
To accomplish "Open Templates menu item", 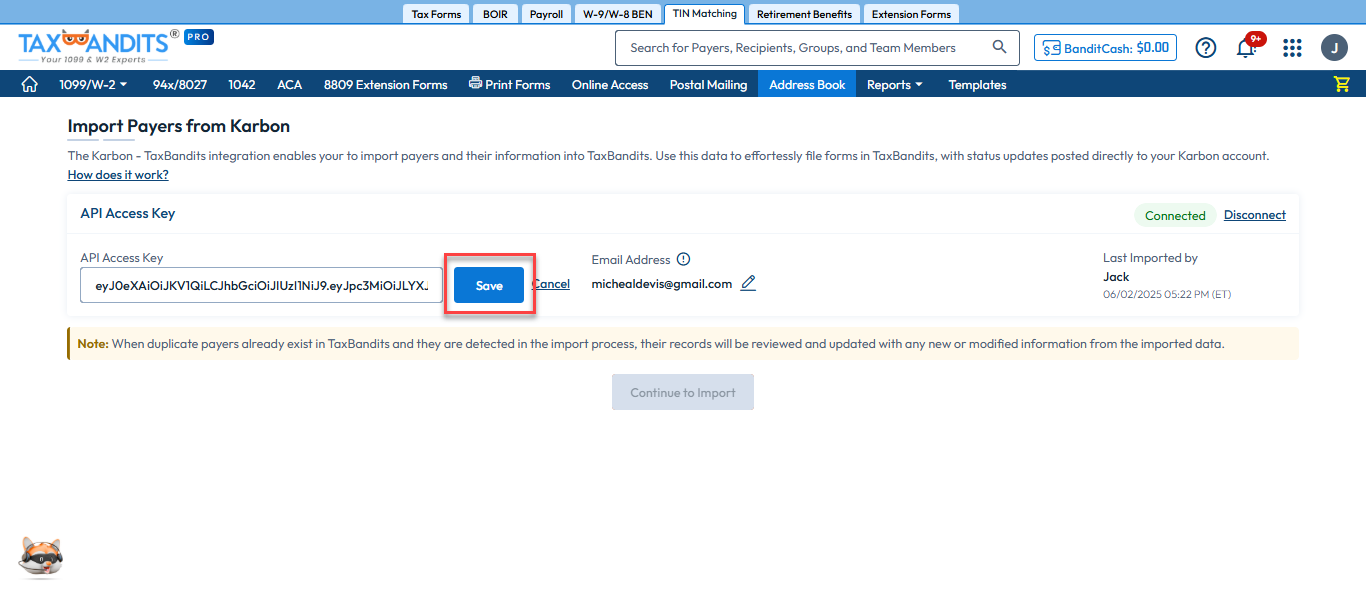I will [977, 84].
